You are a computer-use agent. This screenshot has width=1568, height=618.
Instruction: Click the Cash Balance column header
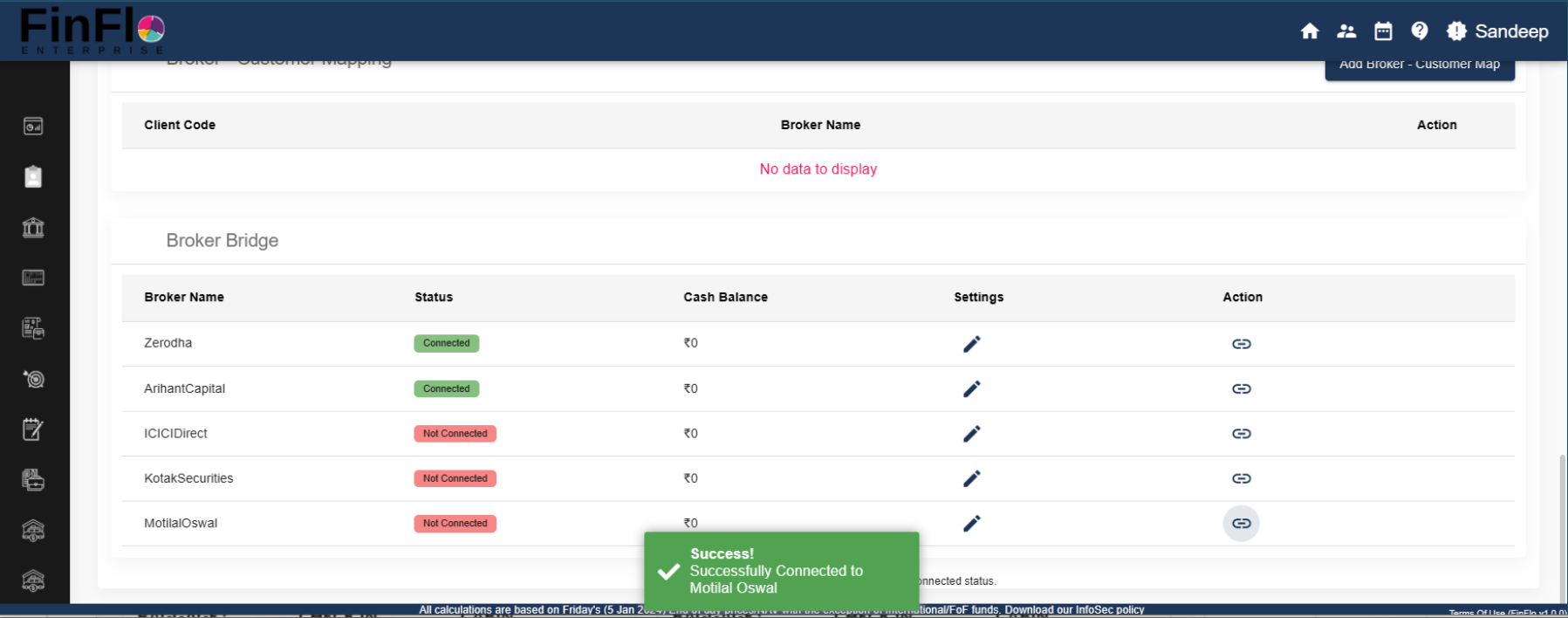(x=726, y=298)
